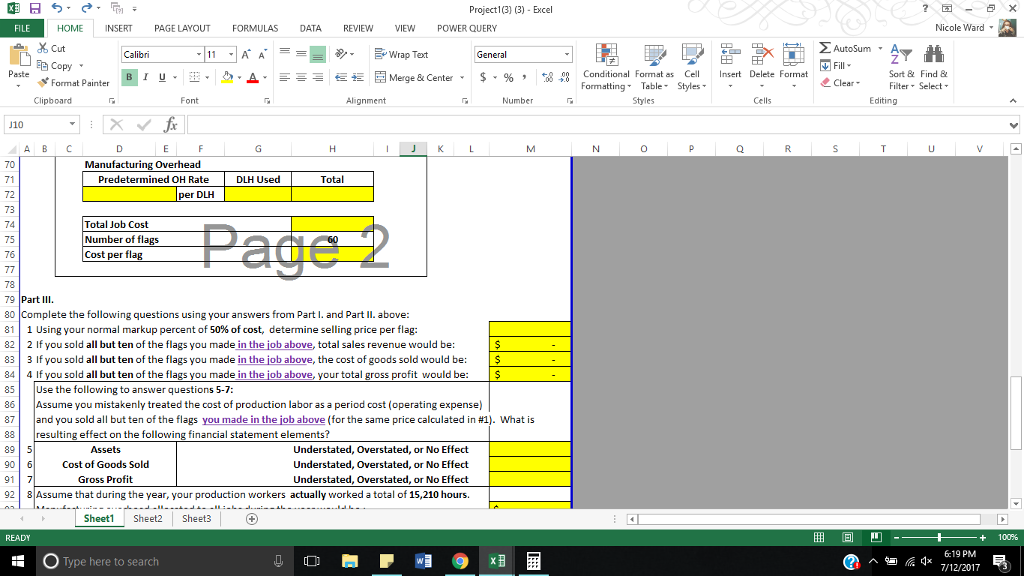The height and width of the screenshot is (576, 1024).
Task: Activate the Format Painter
Action: pos(74,83)
